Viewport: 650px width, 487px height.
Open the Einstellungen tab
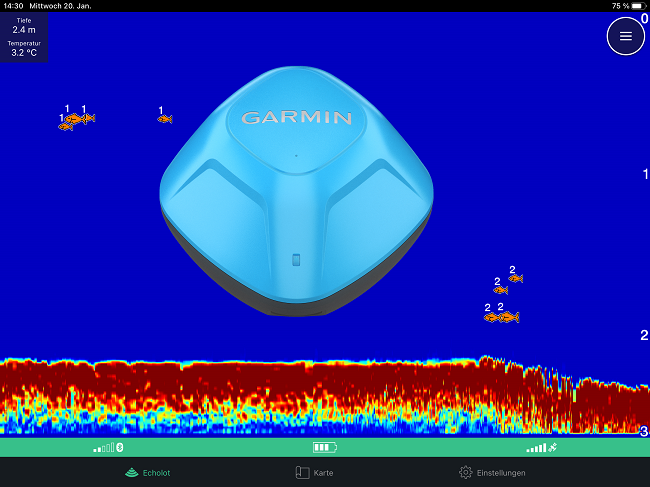492,472
